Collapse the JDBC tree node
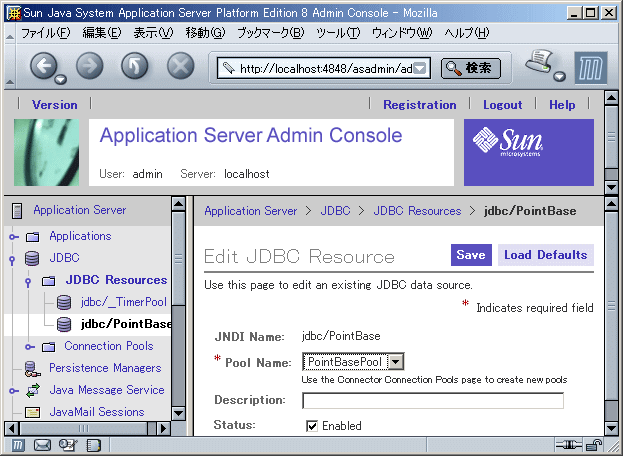Screen dimensions: 623x456 12,260
